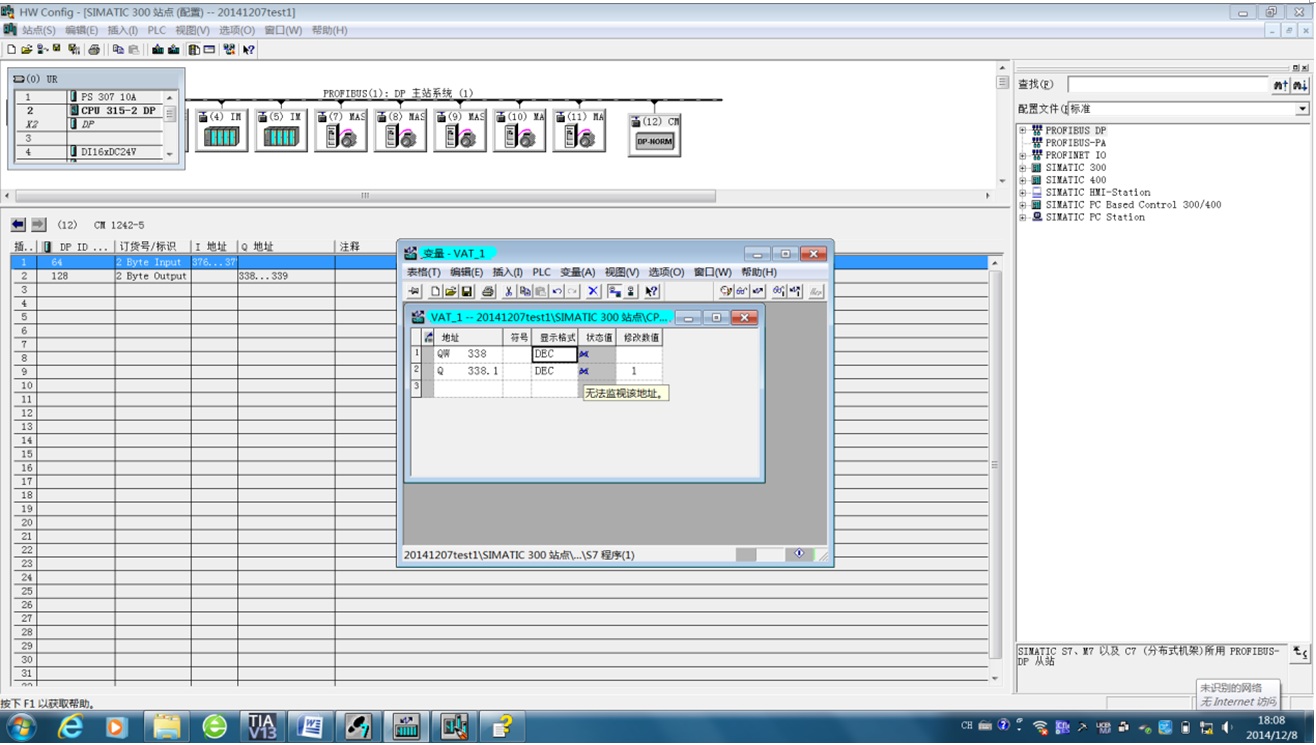1316x745 pixels.
Task: Open the Word icon on the taskbar
Action: [310, 727]
